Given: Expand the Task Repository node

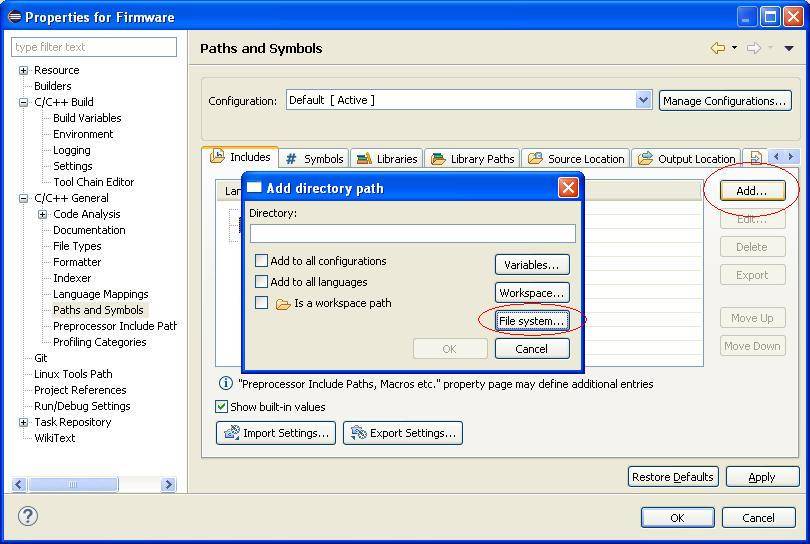Looking at the screenshot, I should point(23,423).
